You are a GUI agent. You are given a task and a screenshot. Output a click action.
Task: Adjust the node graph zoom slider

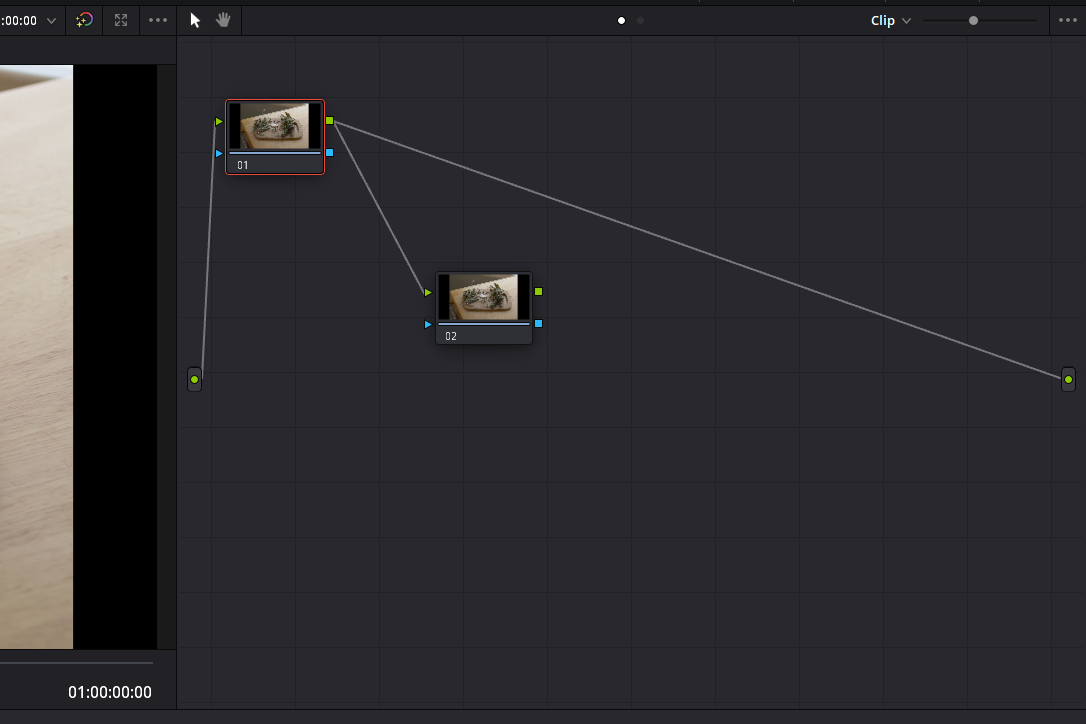coord(972,20)
